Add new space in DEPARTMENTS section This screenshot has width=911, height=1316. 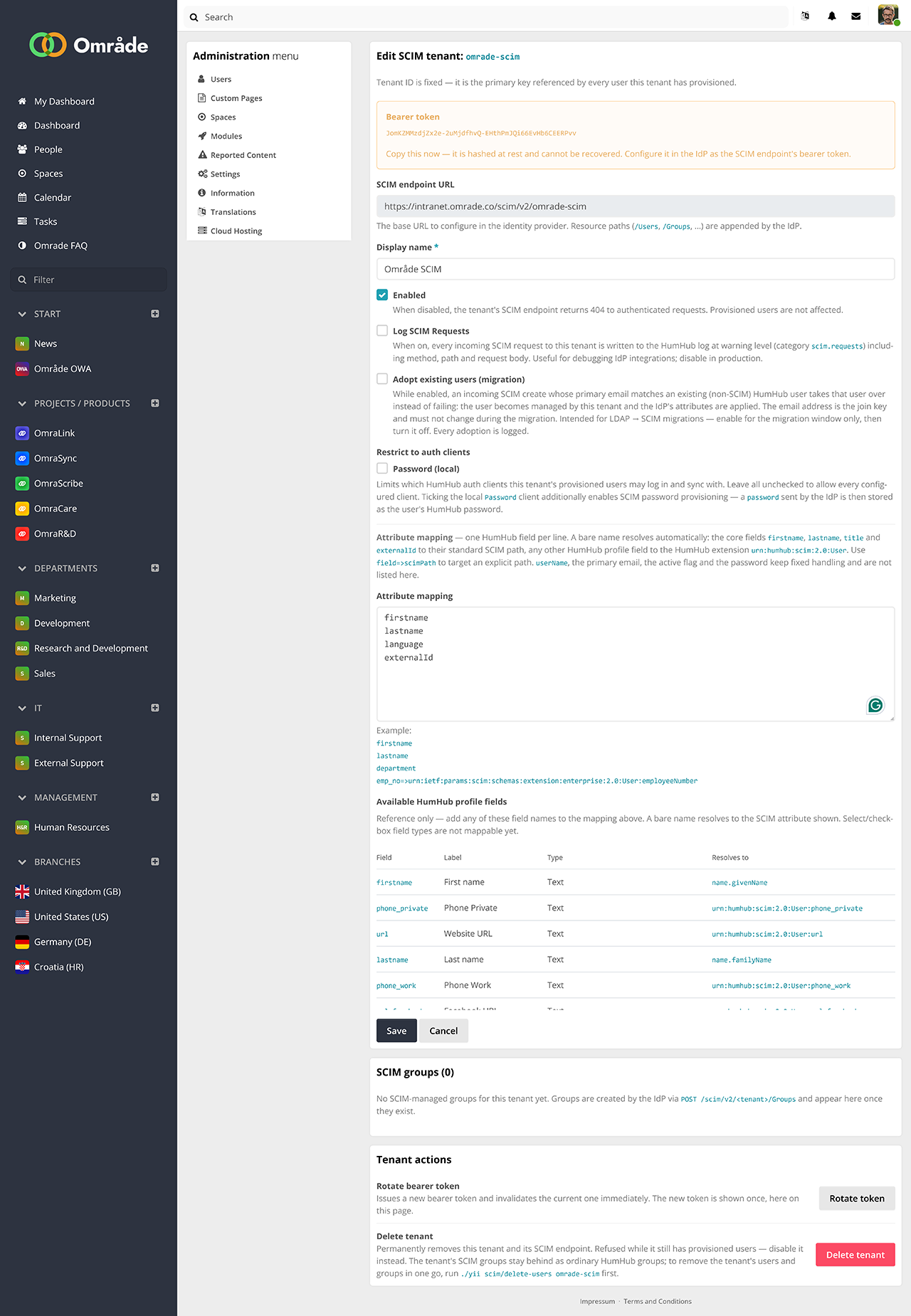tap(155, 568)
